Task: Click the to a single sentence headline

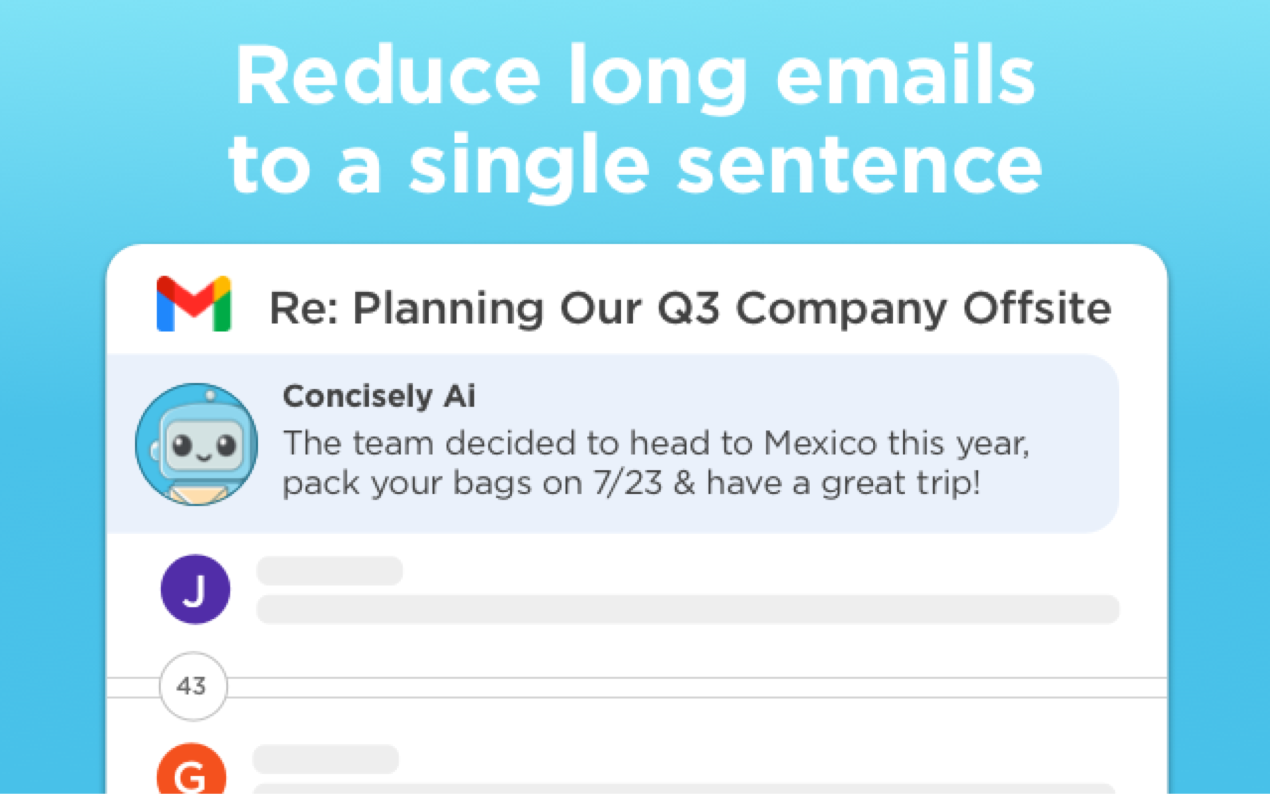Action: (x=635, y=164)
